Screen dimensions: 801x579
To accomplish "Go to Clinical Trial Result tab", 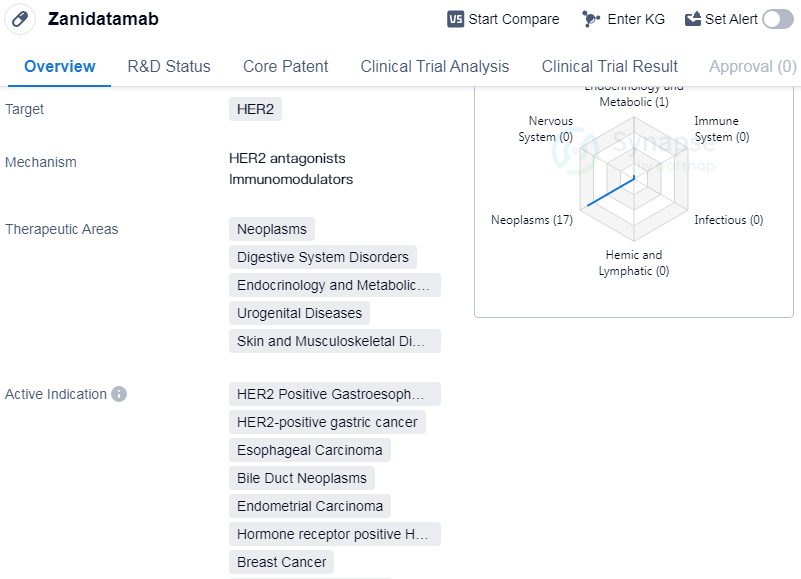I will (609, 66).
